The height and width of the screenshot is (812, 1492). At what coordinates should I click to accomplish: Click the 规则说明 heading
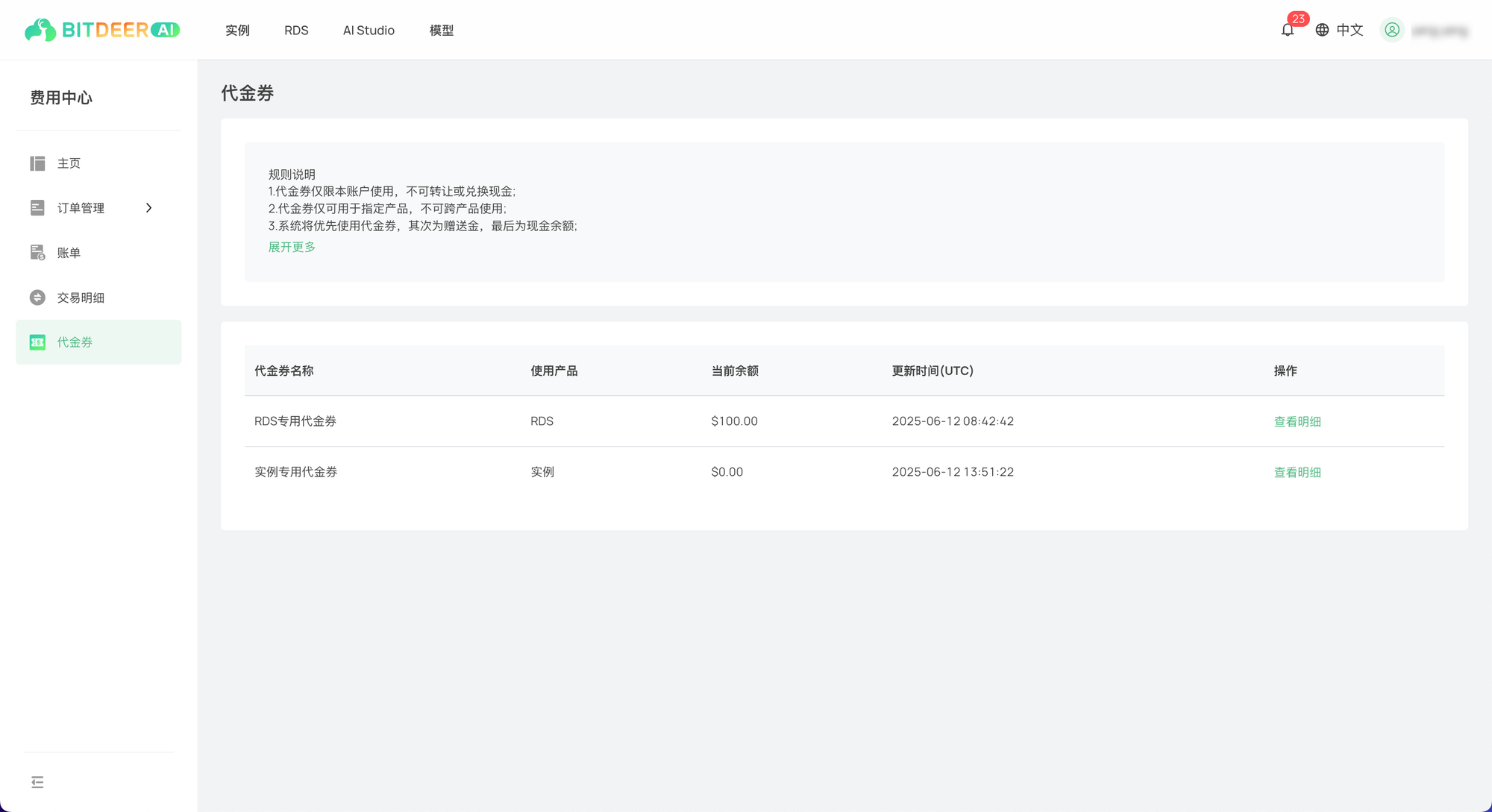click(x=292, y=174)
